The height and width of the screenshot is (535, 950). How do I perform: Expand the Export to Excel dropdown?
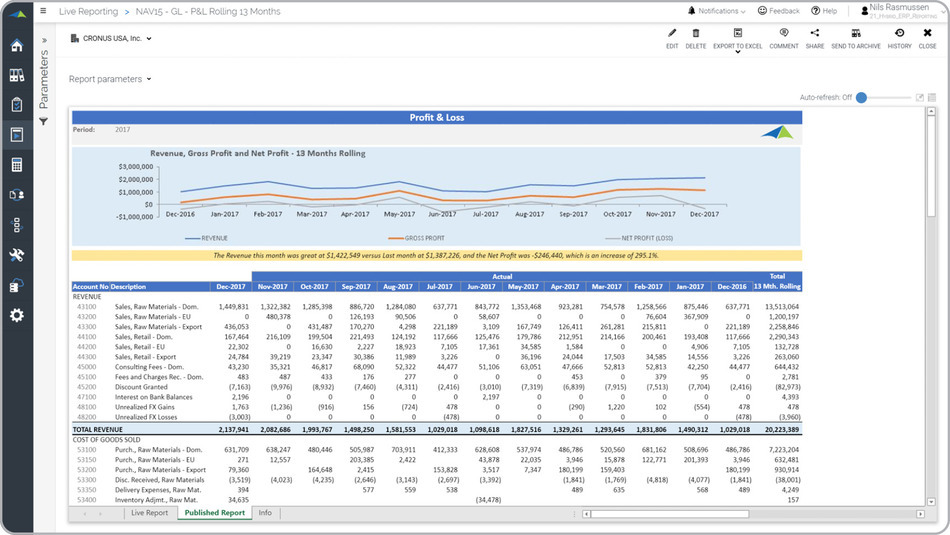(738, 51)
